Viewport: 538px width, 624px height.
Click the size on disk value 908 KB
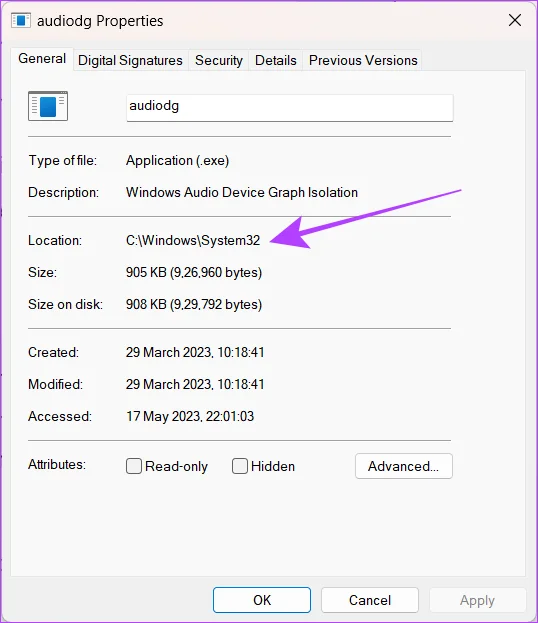[194, 304]
